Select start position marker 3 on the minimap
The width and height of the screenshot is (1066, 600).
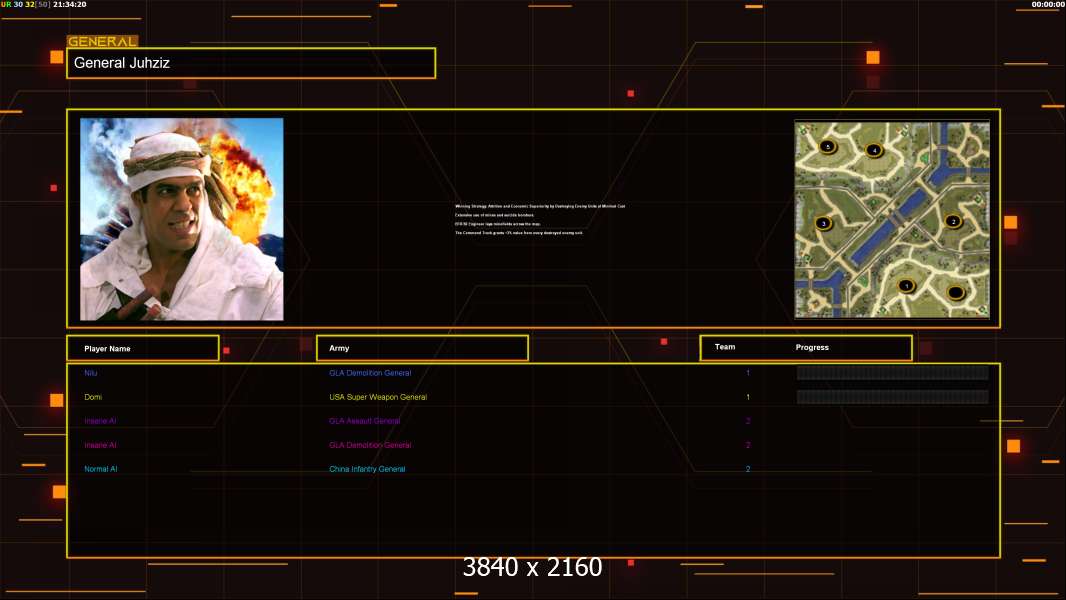pos(824,223)
